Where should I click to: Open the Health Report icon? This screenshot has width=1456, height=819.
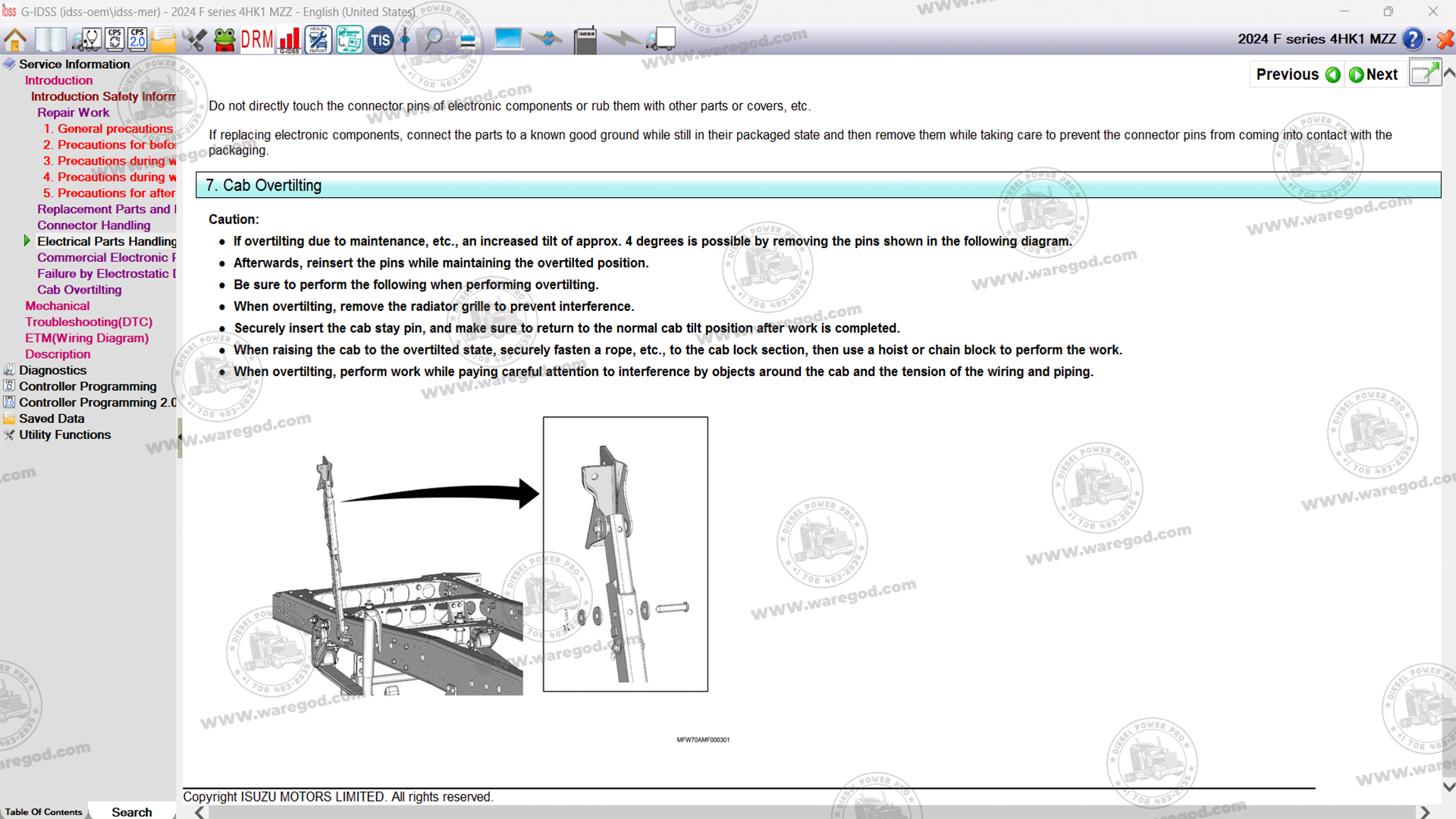[x=318, y=39]
